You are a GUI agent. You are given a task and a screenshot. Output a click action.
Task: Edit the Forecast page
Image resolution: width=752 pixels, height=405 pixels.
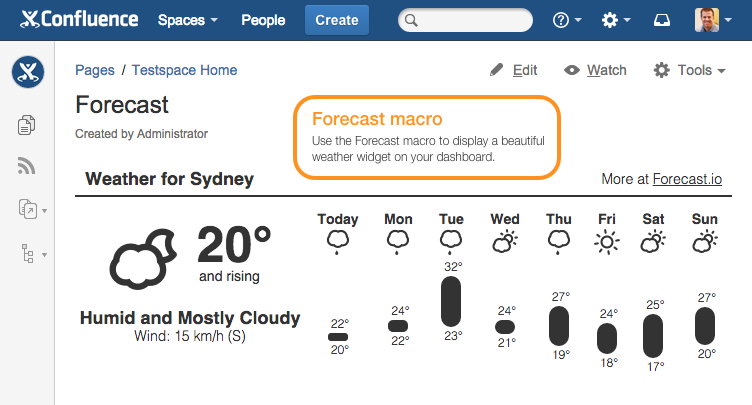[x=513, y=70]
